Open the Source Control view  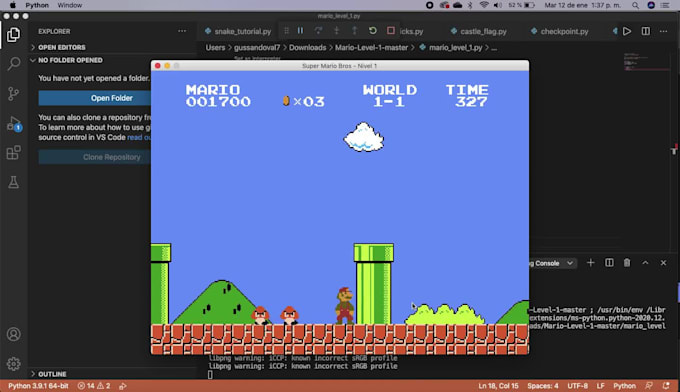click(x=13, y=93)
